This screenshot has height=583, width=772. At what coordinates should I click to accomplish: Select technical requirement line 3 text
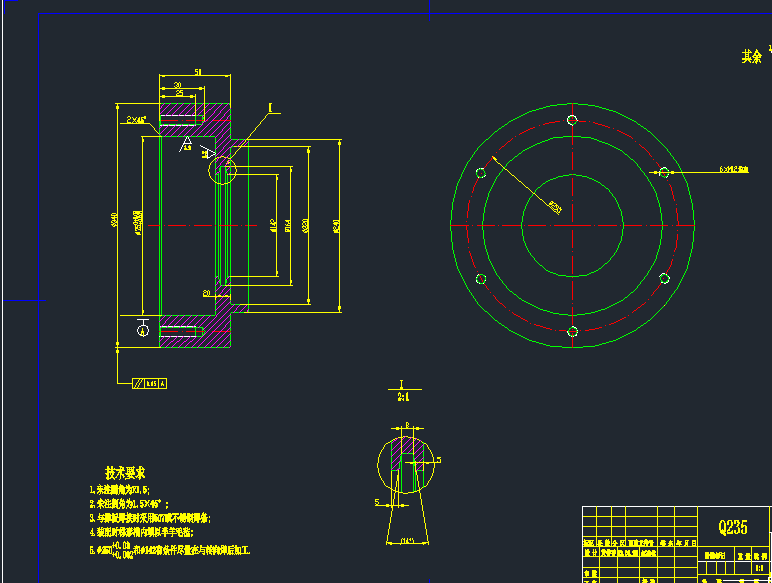[x=150, y=518]
